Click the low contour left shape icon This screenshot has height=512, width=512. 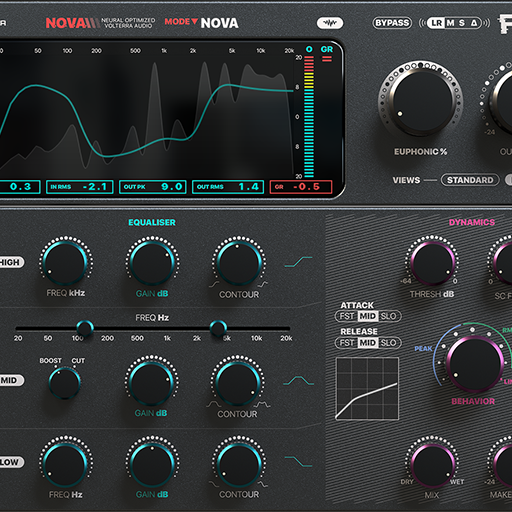pyautogui.click(x=214, y=483)
